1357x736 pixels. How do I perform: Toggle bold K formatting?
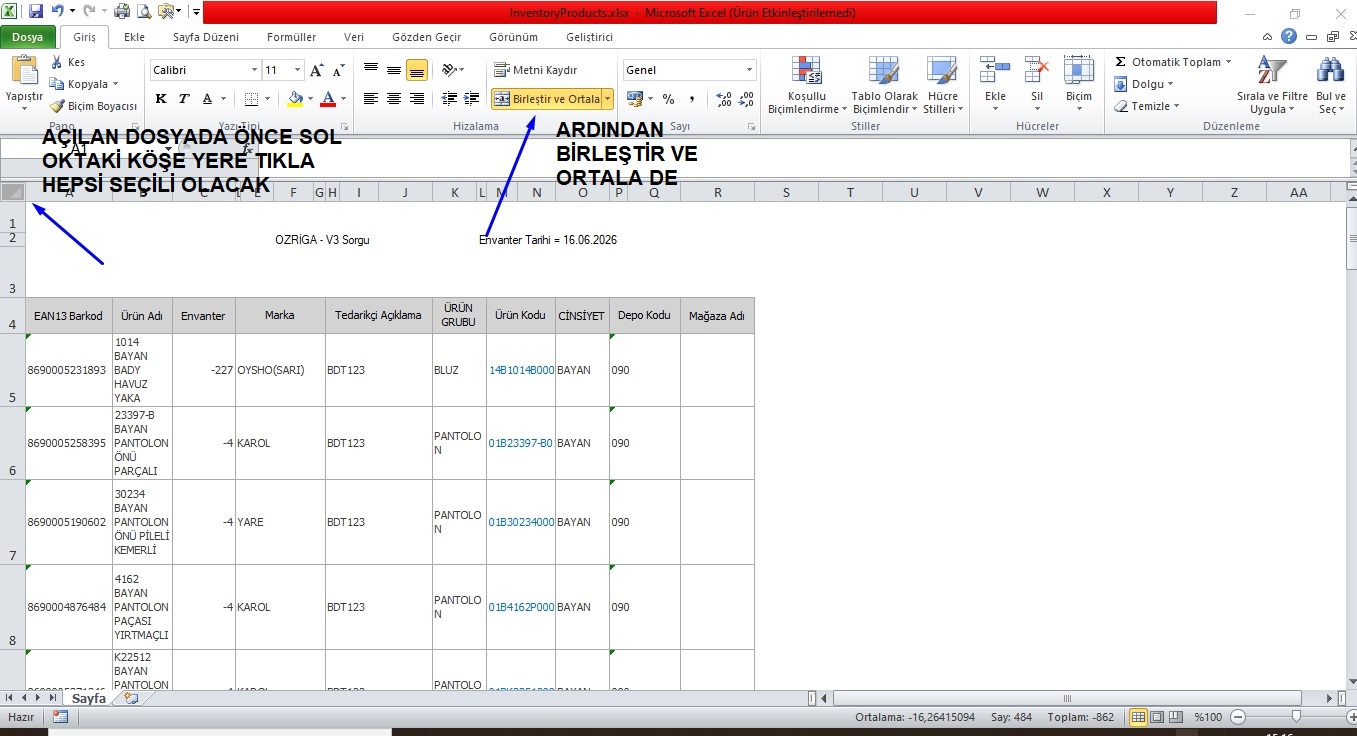click(161, 99)
